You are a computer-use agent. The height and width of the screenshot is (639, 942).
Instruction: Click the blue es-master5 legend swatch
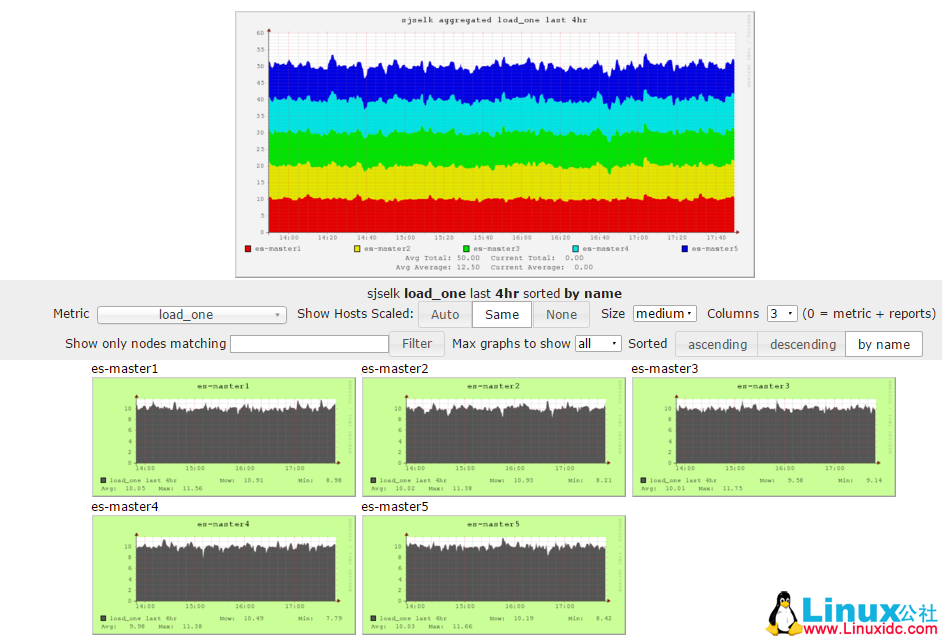click(x=685, y=248)
